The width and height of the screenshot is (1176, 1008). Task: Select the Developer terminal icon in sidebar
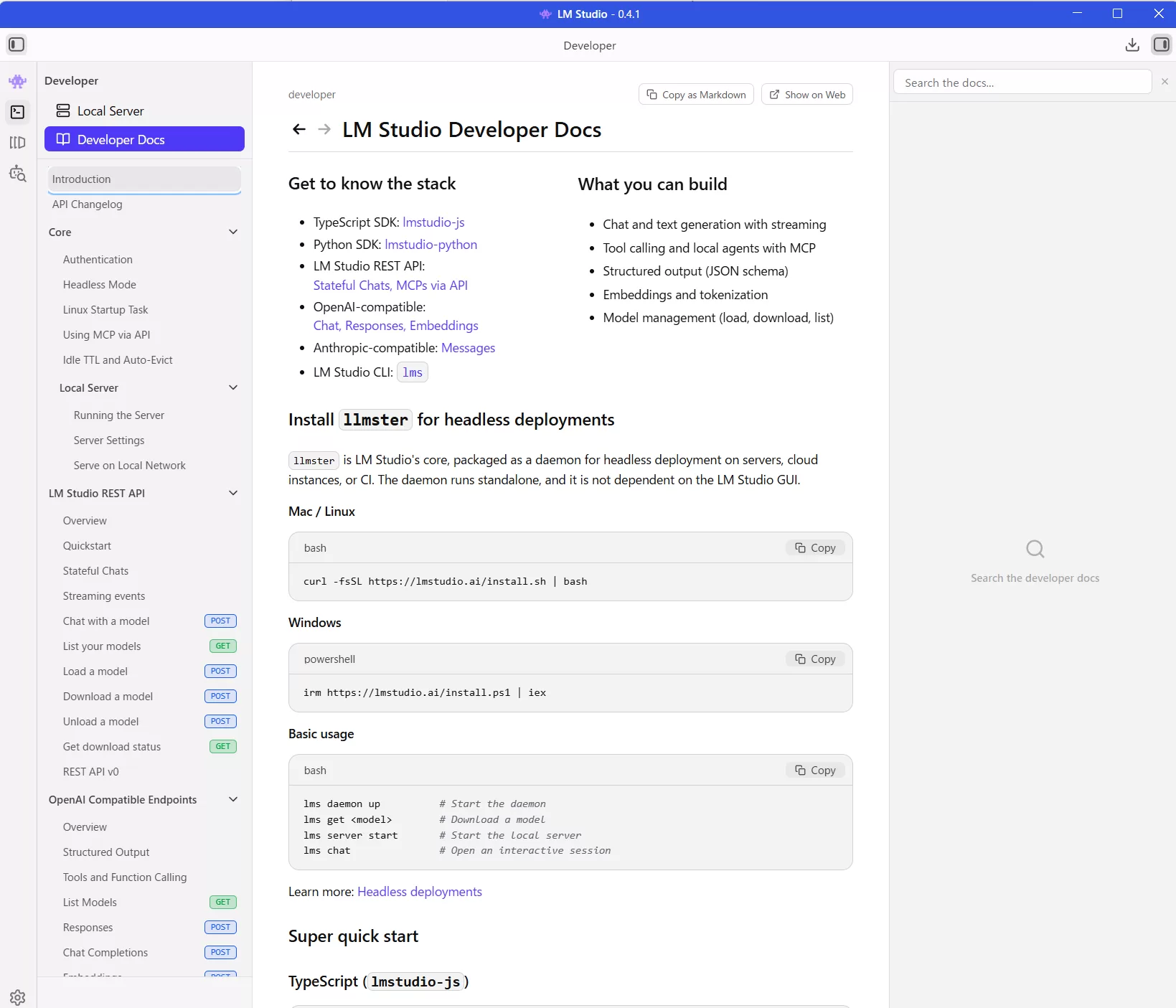[18, 112]
